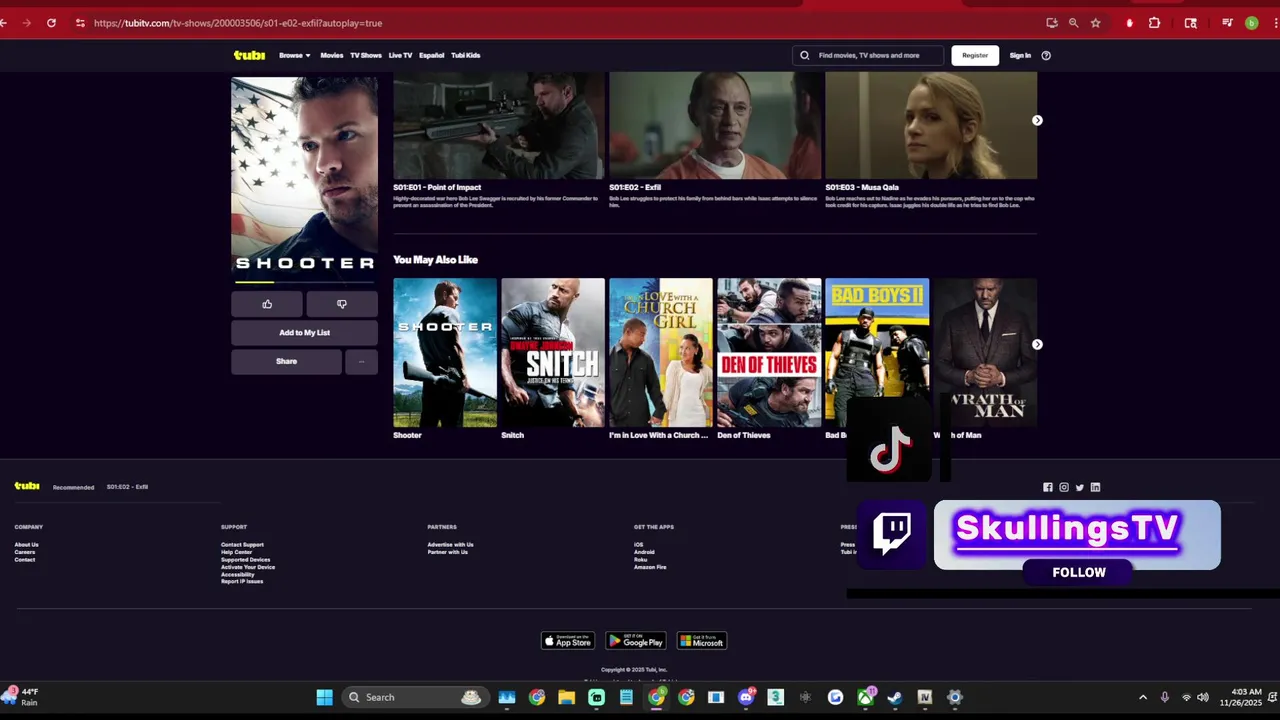
Task: Reload the page in the browser
Action: (x=51, y=23)
